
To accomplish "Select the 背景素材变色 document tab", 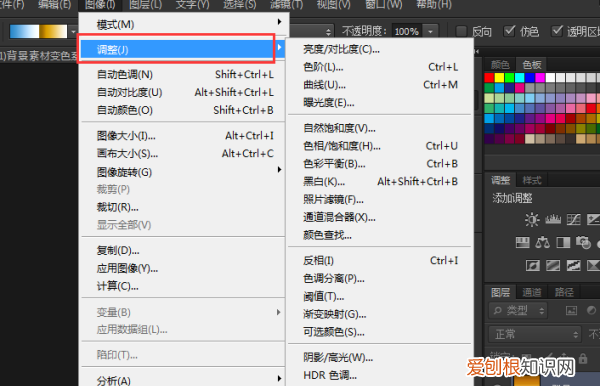I will (x=38, y=56).
